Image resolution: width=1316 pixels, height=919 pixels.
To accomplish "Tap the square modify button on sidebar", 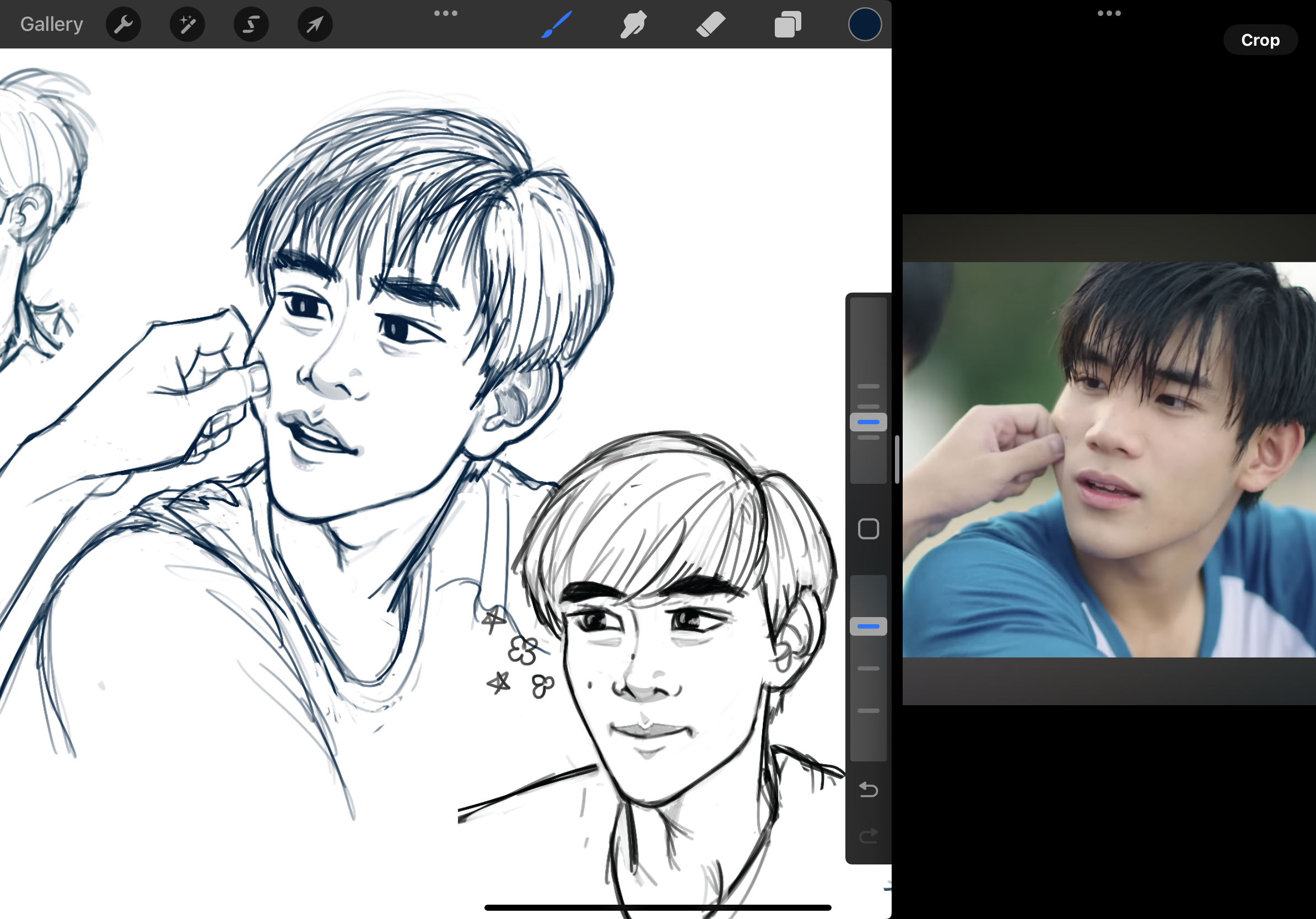I will coord(868,529).
